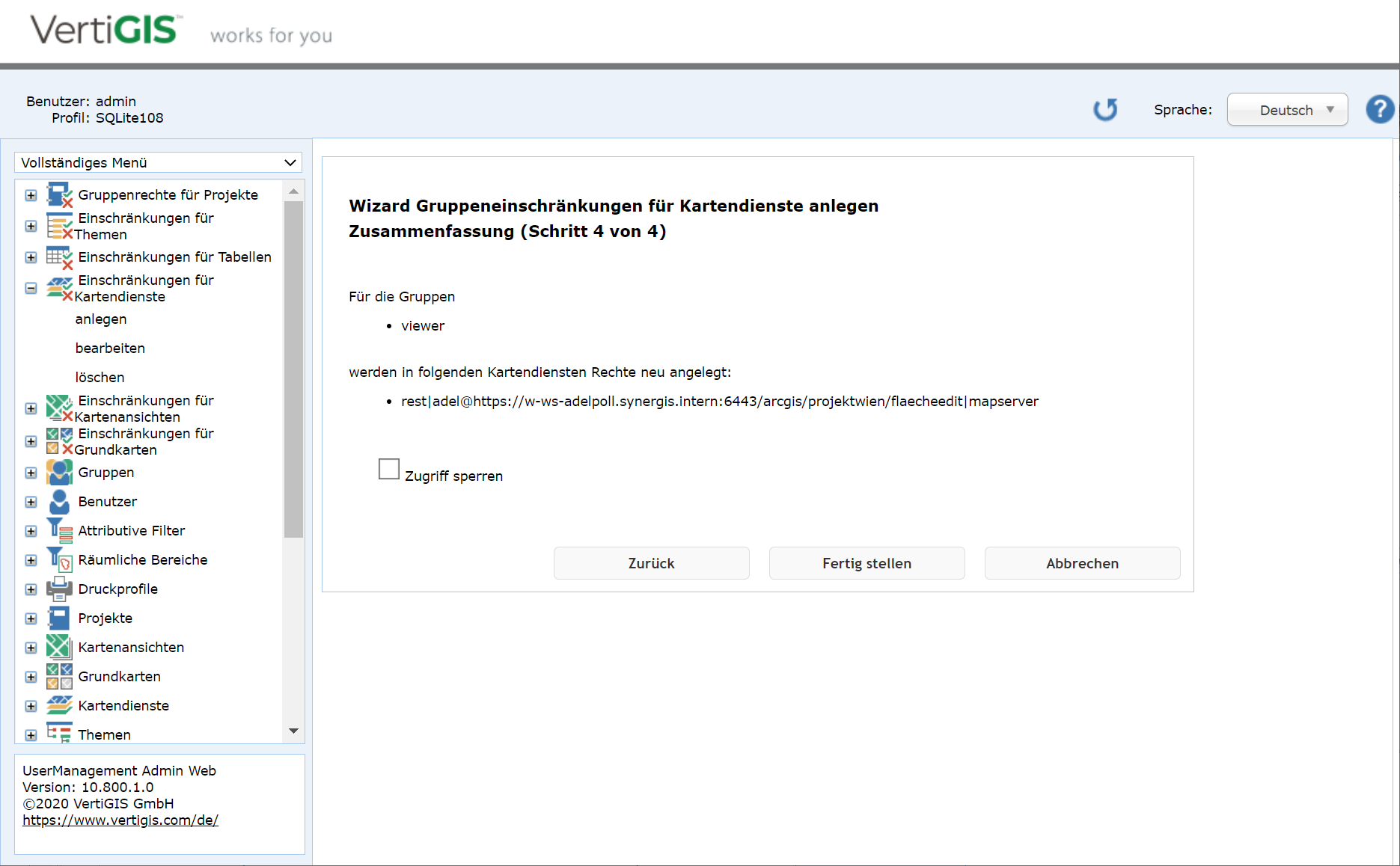Click the Kartendienste layers icon
Image resolution: width=1400 pixels, height=866 pixels.
tap(59, 705)
